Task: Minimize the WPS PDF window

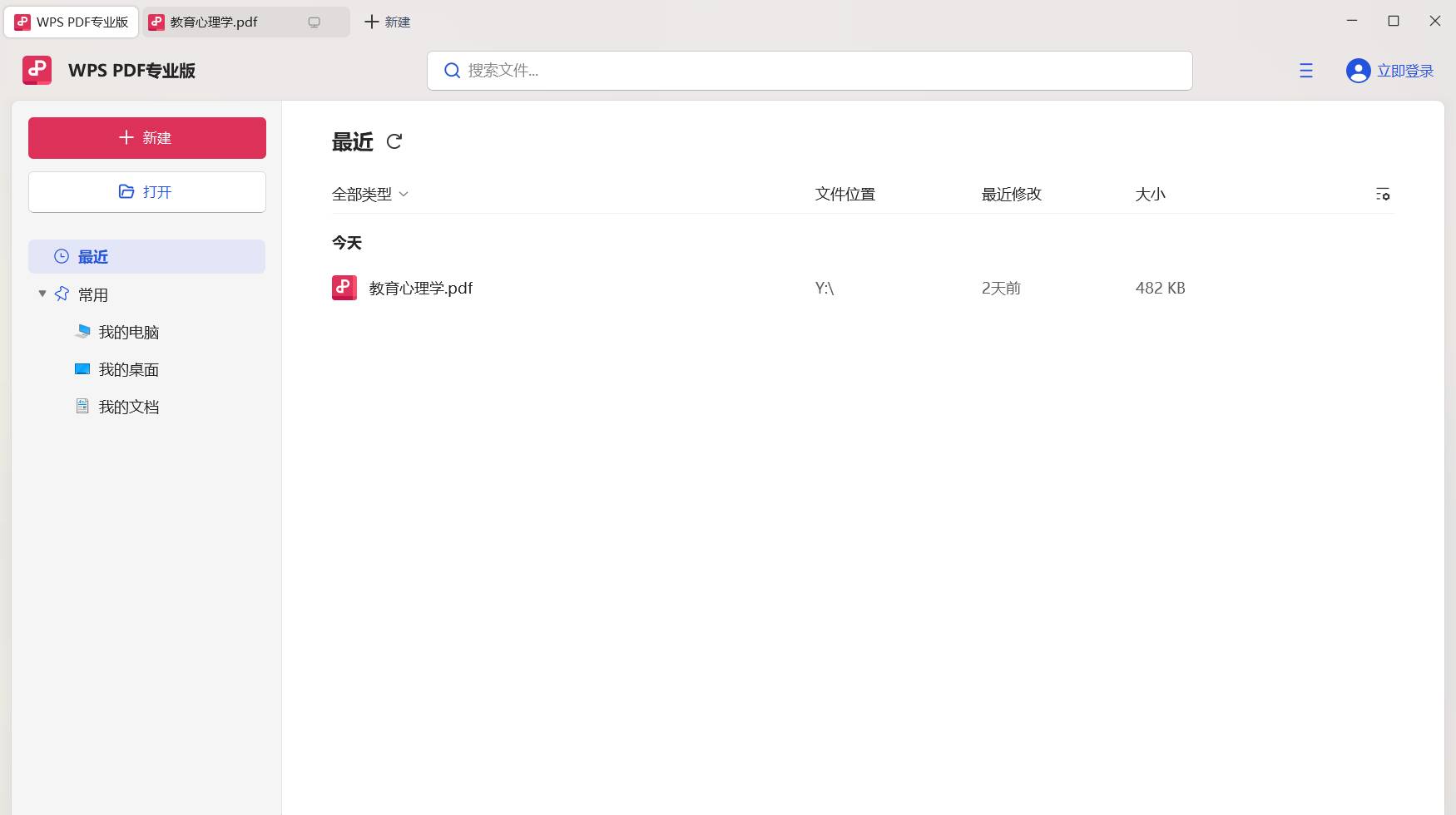Action: tap(1352, 21)
